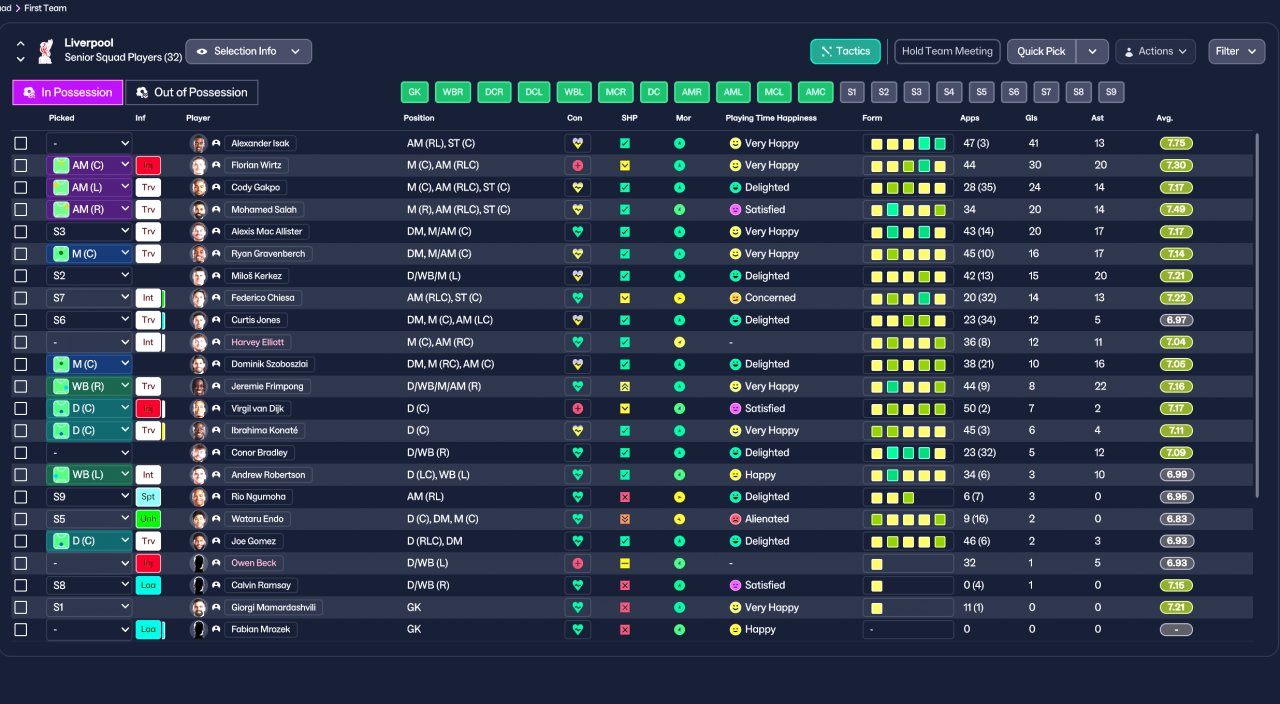Open Conor Bradley's player name link
This screenshot has height=704, width=1280.
click(258, 453)
